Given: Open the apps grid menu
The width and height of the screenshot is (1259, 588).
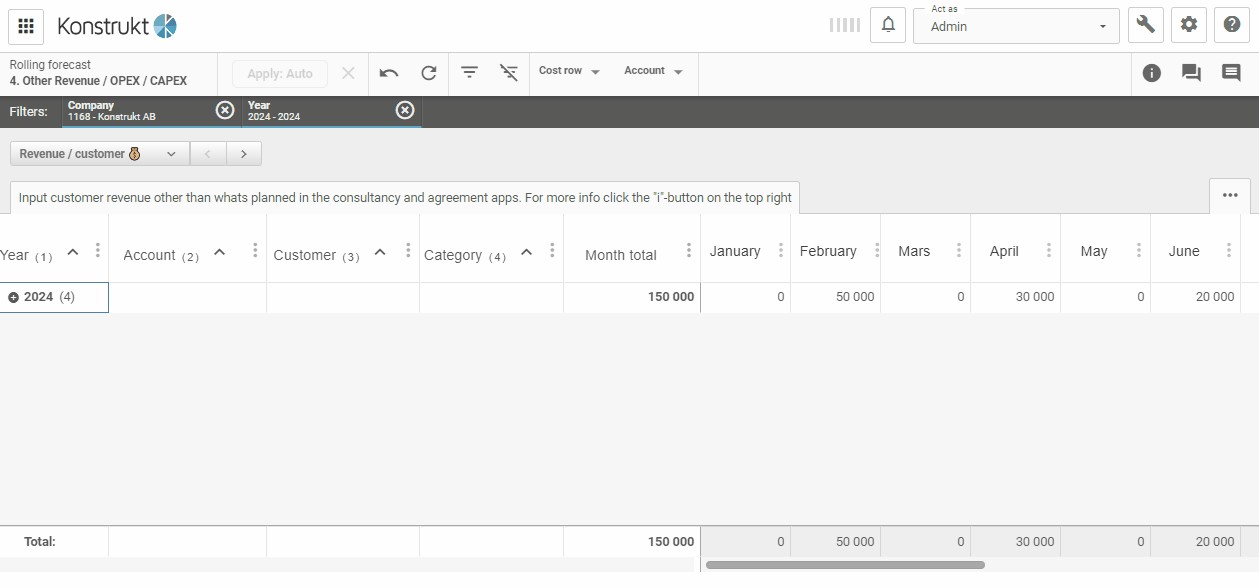Looking at the screenshot, I should coord(26,26).
